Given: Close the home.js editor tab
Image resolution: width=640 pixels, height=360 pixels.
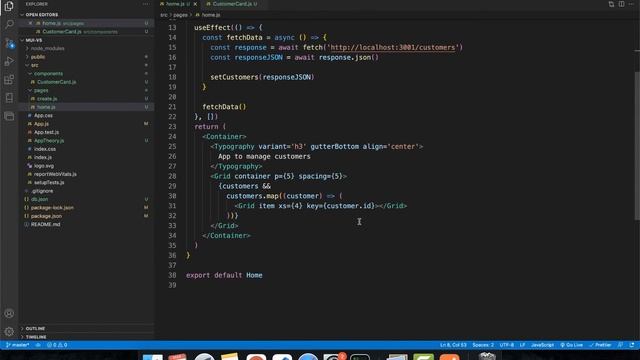Looking at the screenshot, I should tap(195, 4).
